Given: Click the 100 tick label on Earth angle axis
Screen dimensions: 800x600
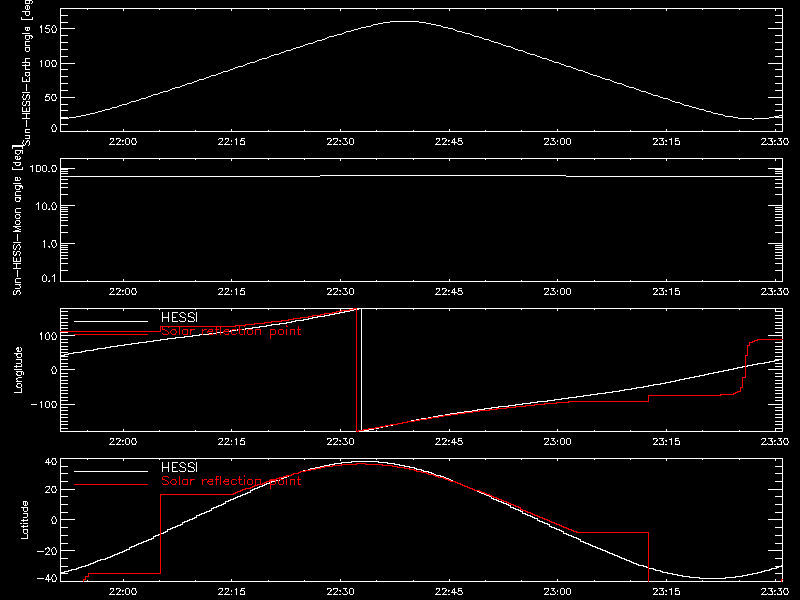Looking at the screenshot, I should click(x=47, y=63).
